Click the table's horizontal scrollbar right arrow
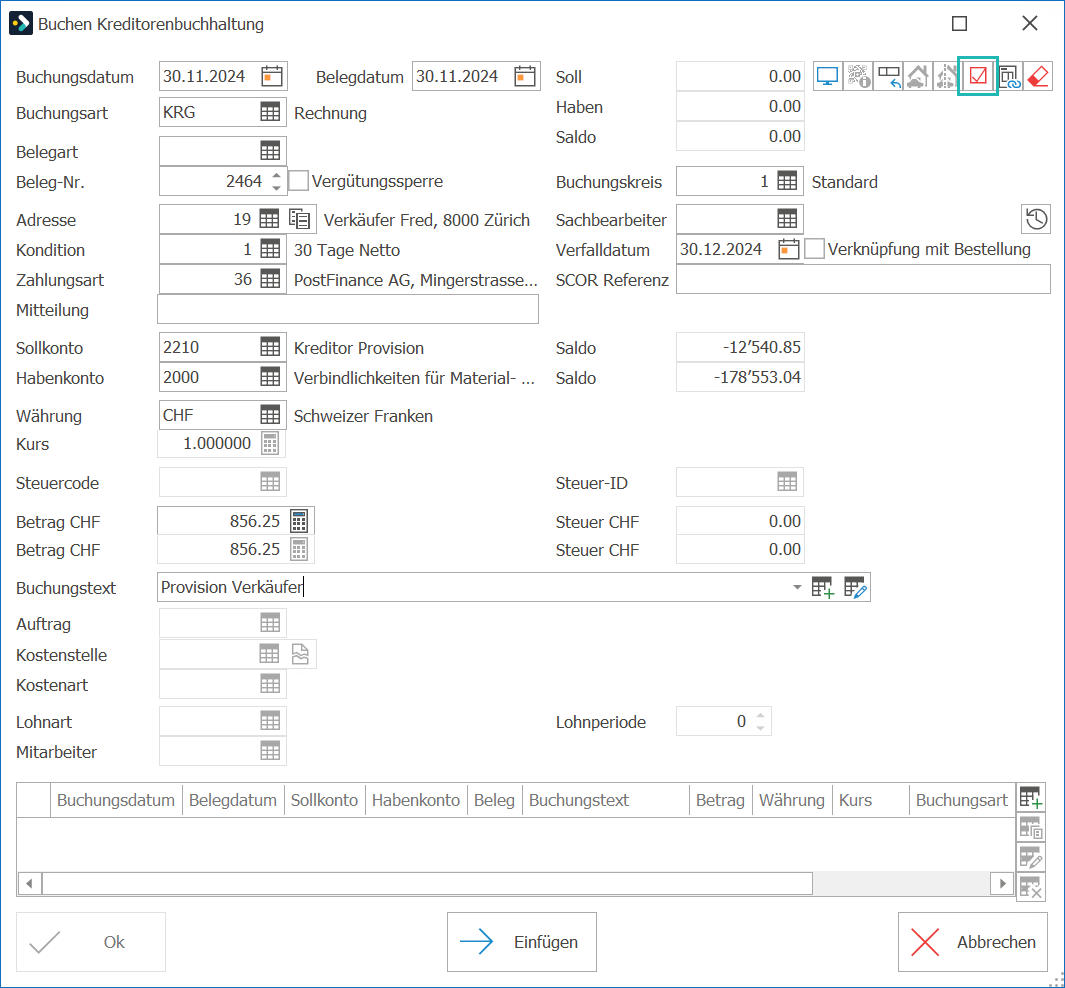The image size is (1065, 988). coord(1003,883)
